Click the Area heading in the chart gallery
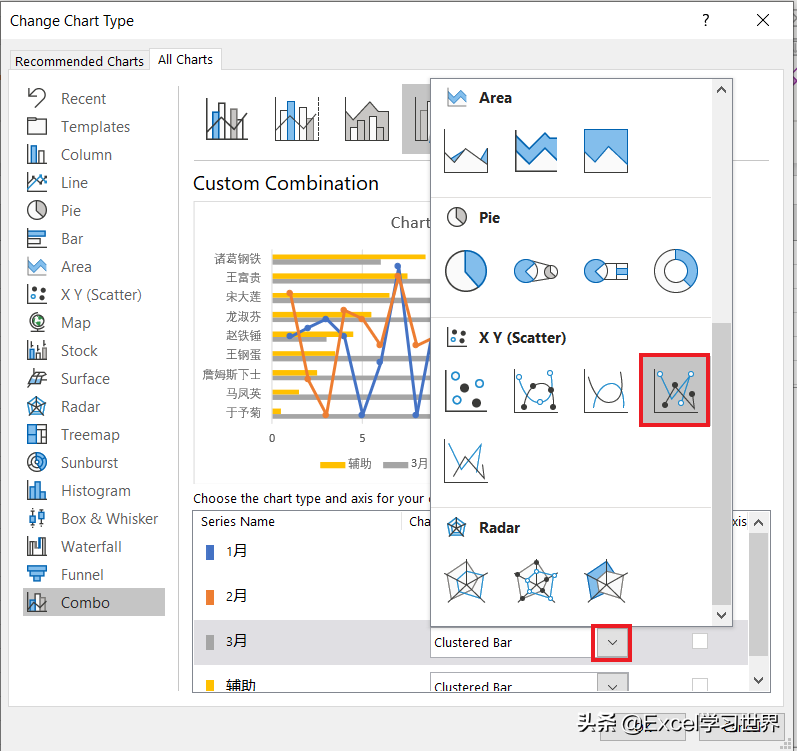 point(495,98)
